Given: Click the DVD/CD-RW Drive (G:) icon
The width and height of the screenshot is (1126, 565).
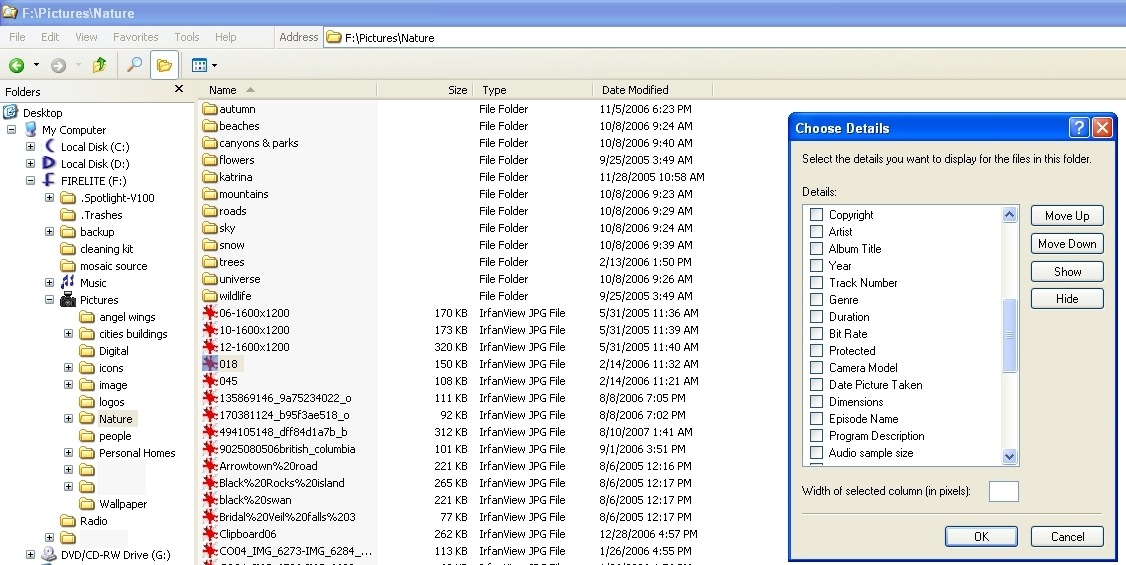Looking at the screenshot, I should (x=49, y=554).
